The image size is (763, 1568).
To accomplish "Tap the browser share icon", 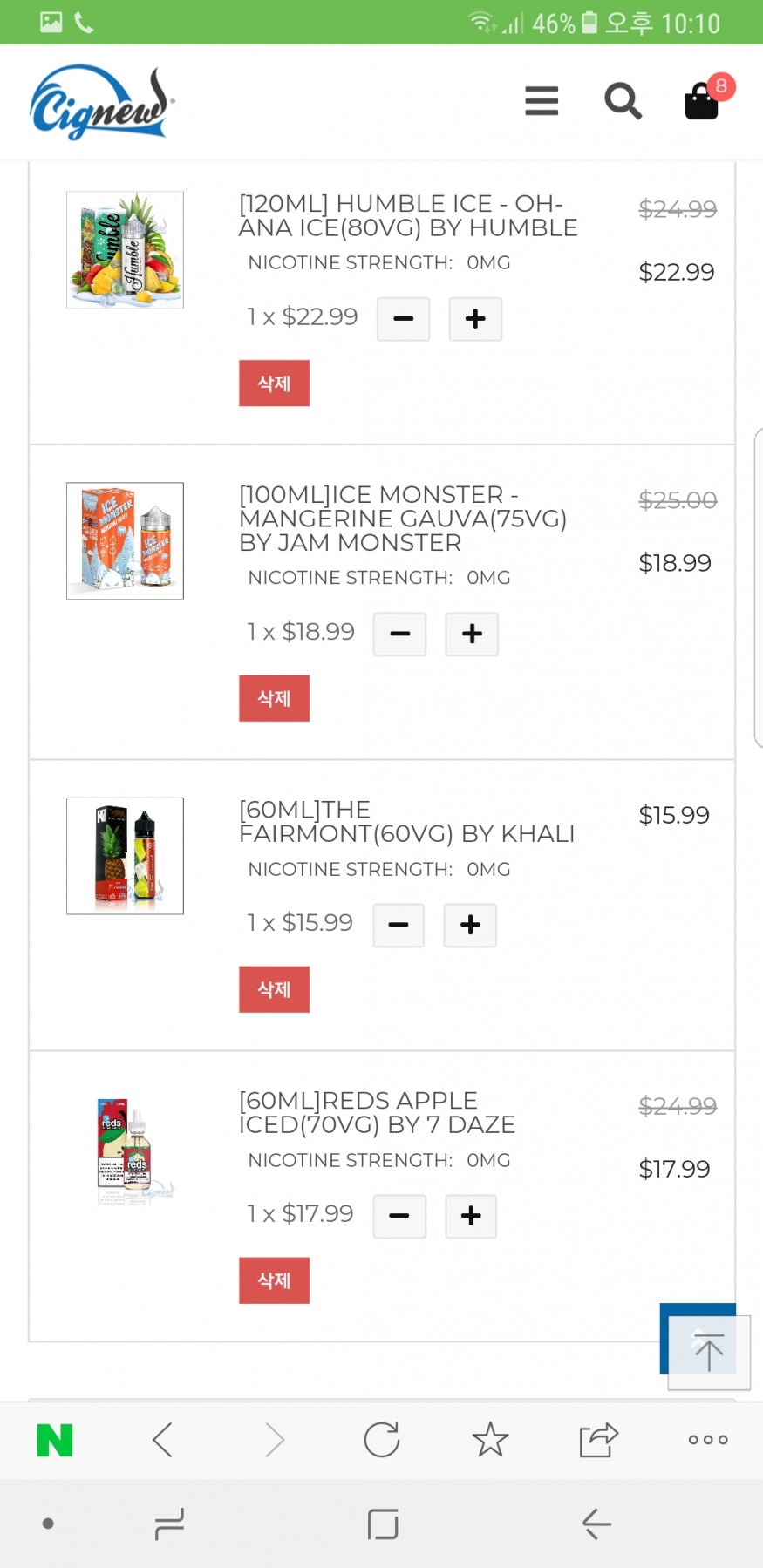I will point(598,1440).
